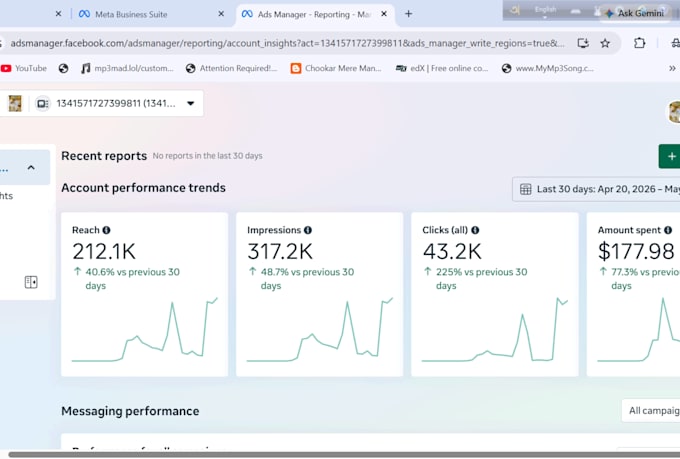Click the Ask Gemini button
This screenshot has height=459, width=680.
pos(634,13)
